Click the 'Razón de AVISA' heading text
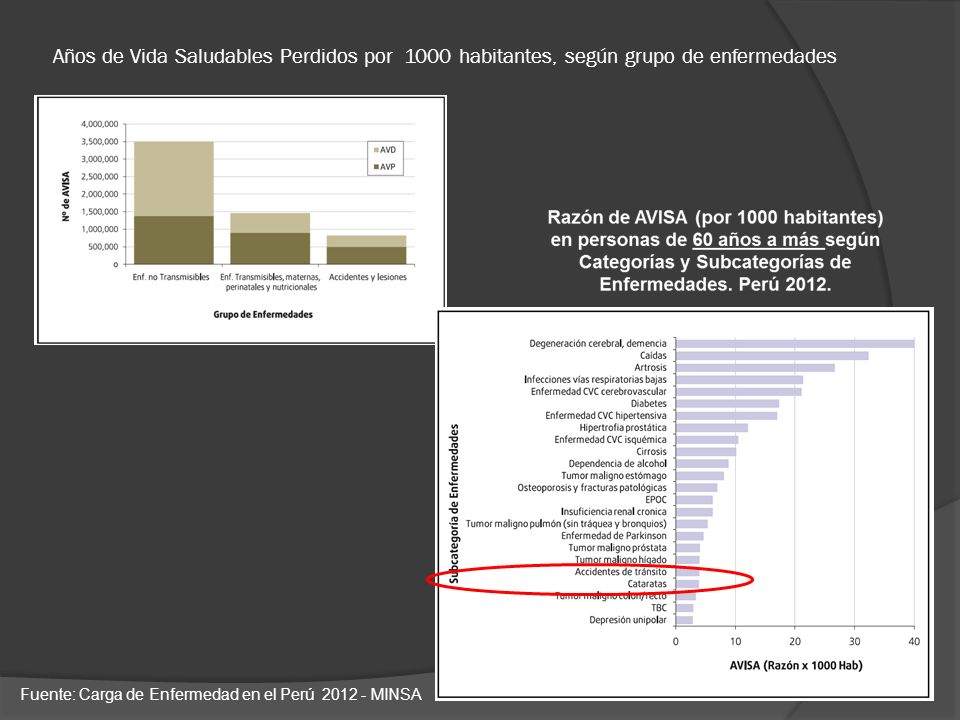 pos(715,250)
